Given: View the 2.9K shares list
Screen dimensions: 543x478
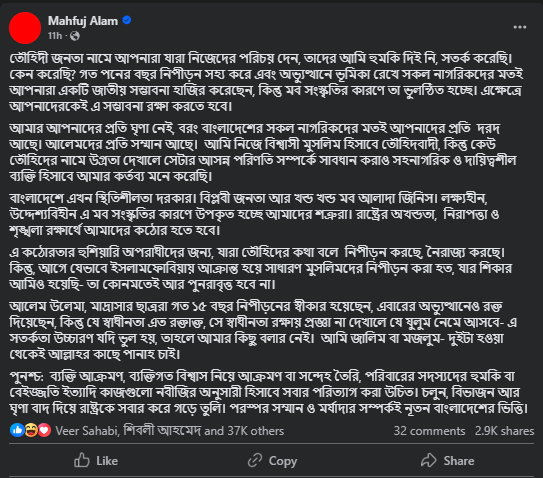Looking at the screenshot, I should pyautogui.click(x=504, y=431).
